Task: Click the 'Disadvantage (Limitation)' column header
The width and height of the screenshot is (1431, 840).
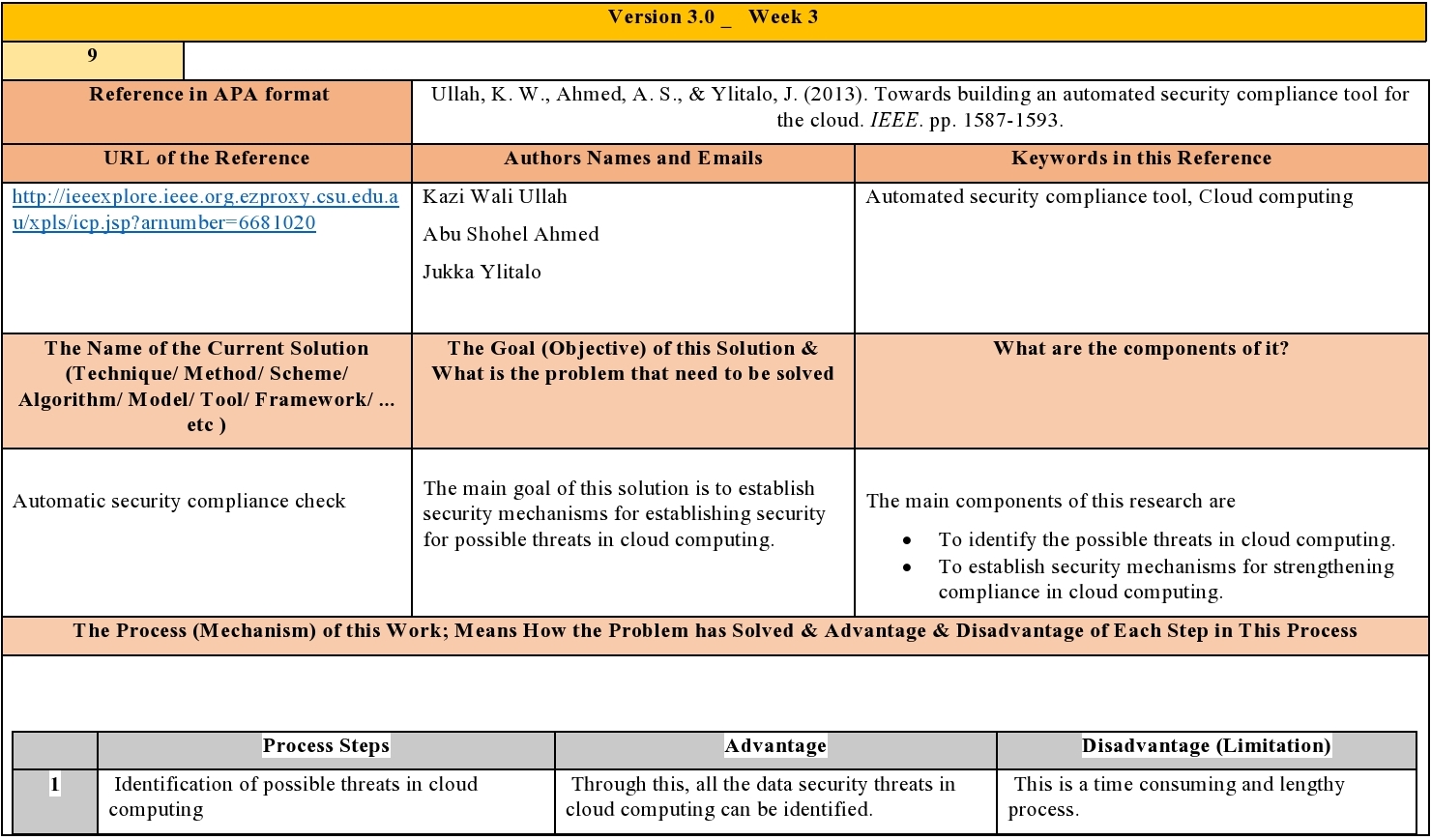Action: [1207, 745]
